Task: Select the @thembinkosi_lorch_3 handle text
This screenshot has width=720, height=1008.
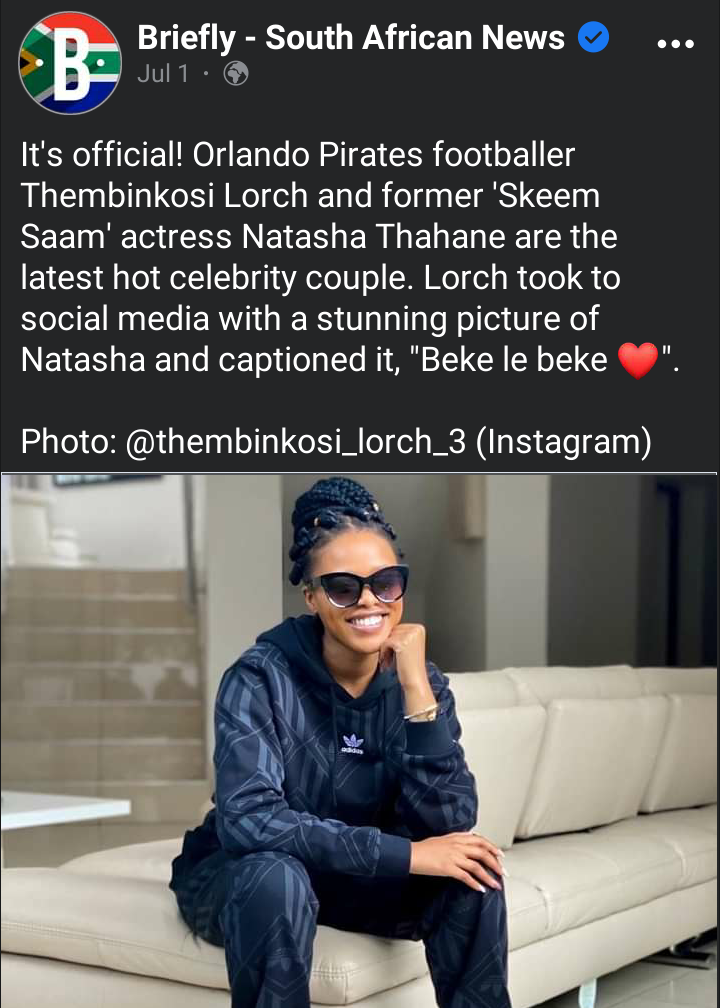Action: point(296,442)
